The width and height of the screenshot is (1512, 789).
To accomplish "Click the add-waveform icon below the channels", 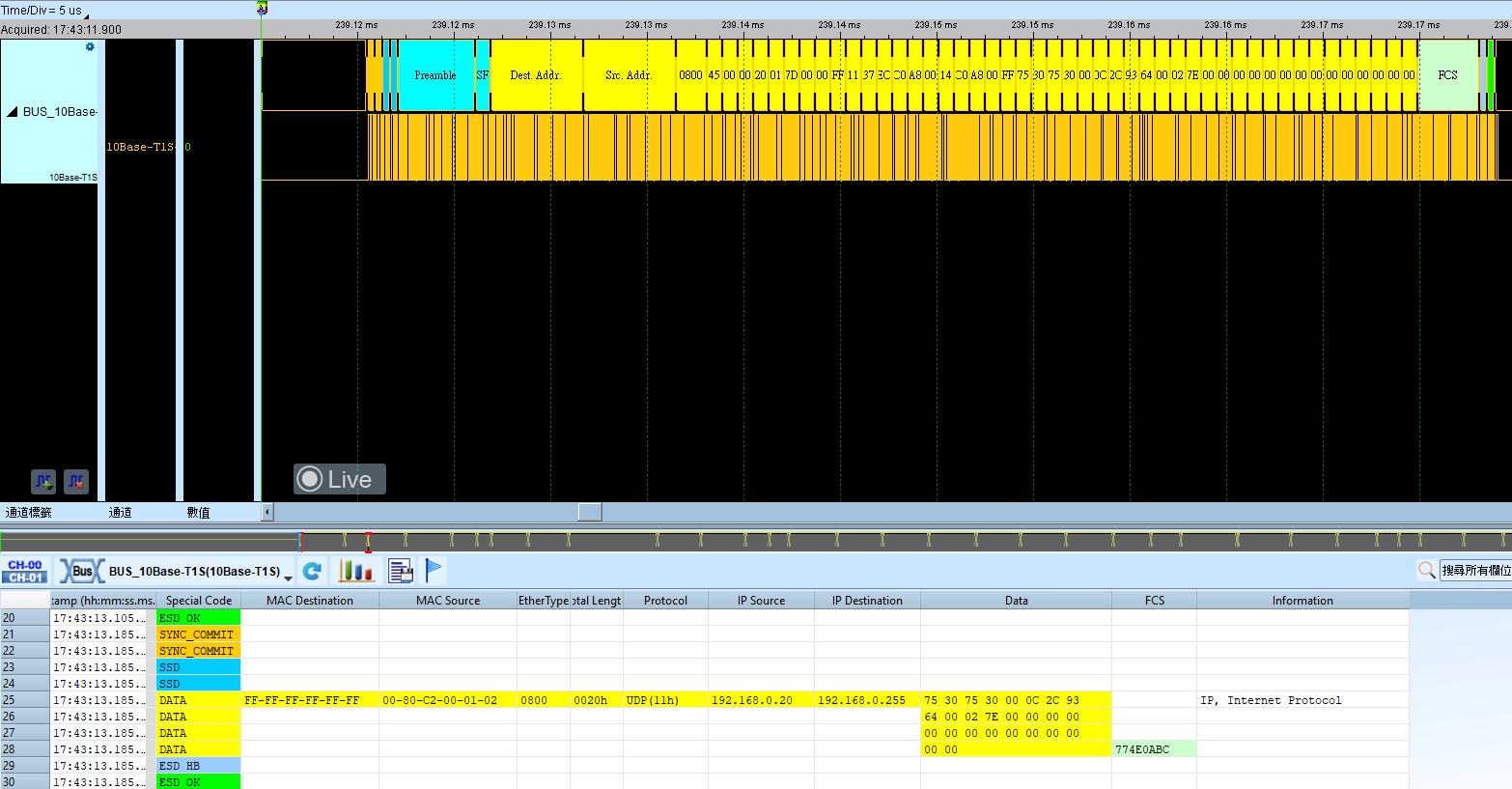I will point(43,481).
